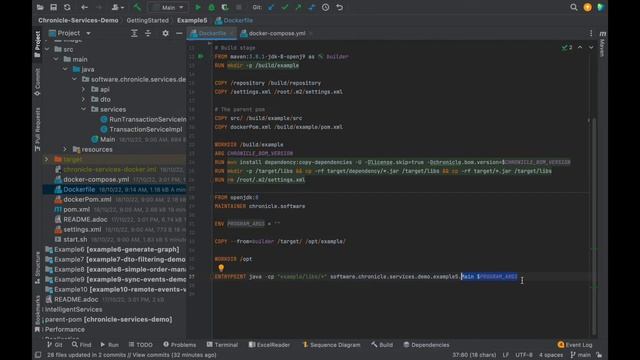Click the LF line separator status item
The image size is (640, 360).
(x=506, y=355)
